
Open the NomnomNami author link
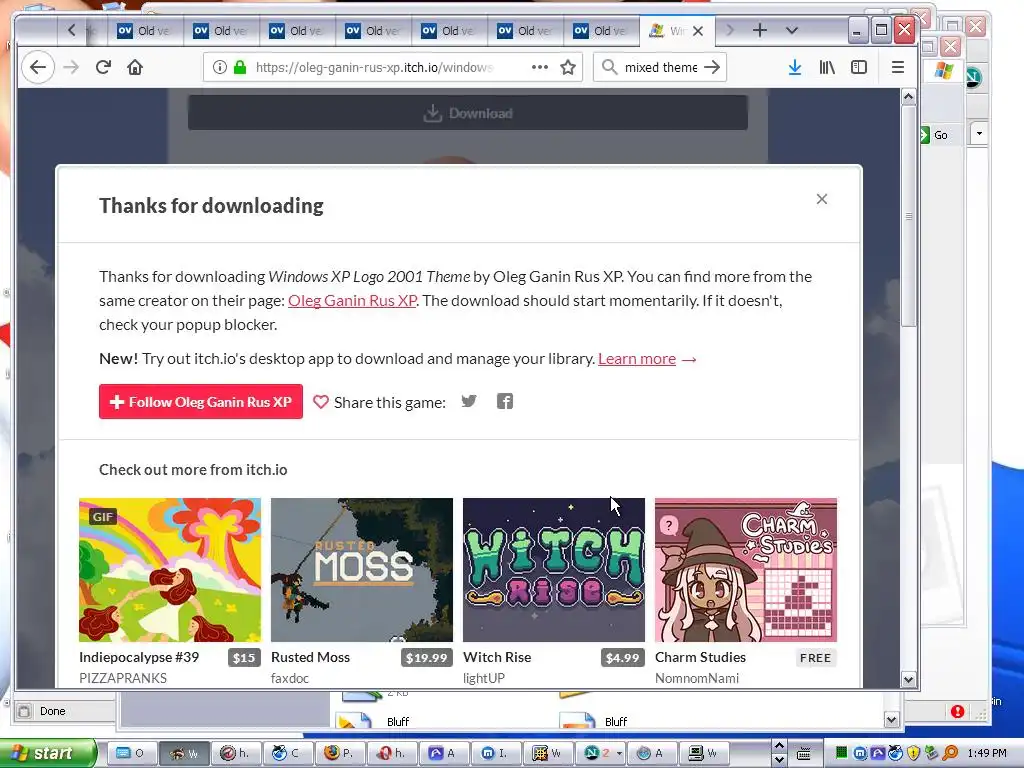tap(697, 678)
